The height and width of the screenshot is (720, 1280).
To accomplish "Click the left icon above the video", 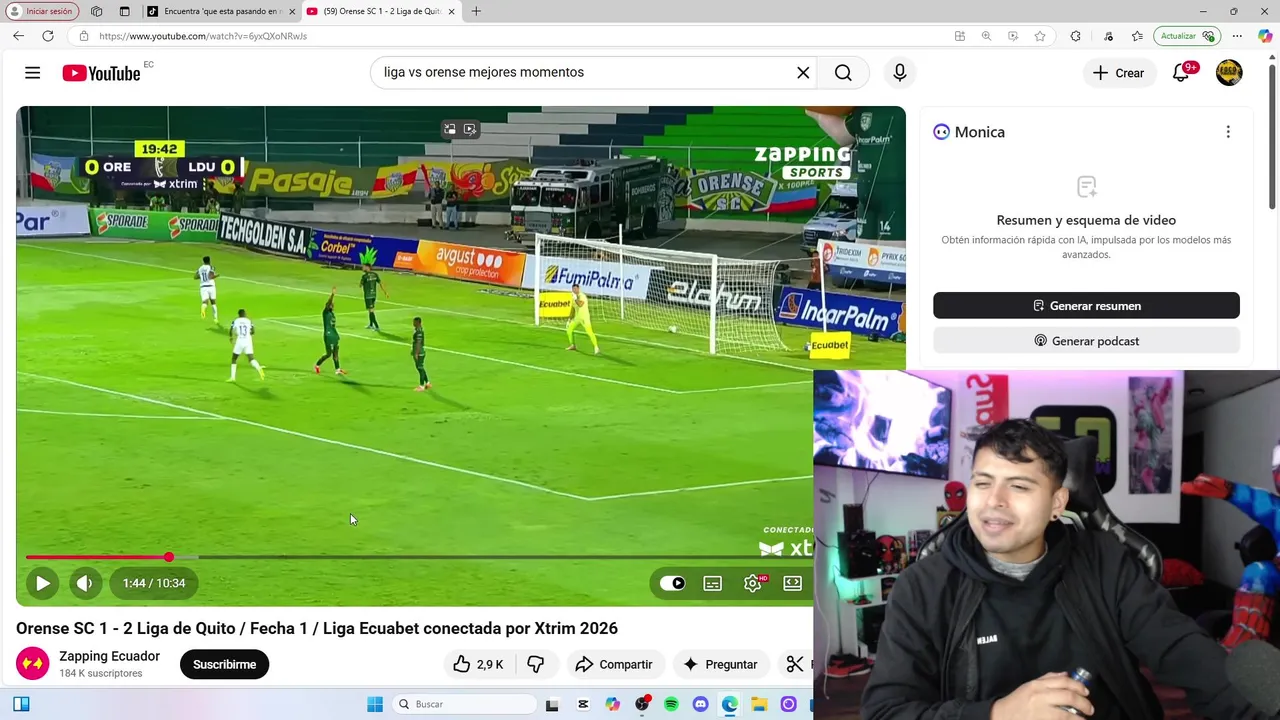I will pyautogui.click(x=450, y=129).
